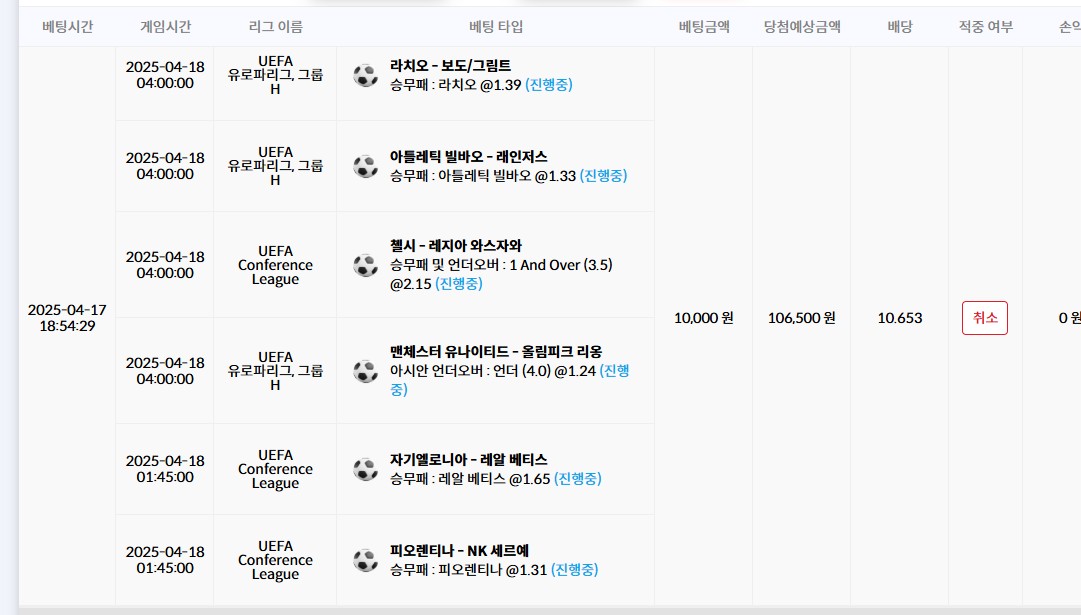
Task: Click the 배당 column header
Action: [900, 27]
